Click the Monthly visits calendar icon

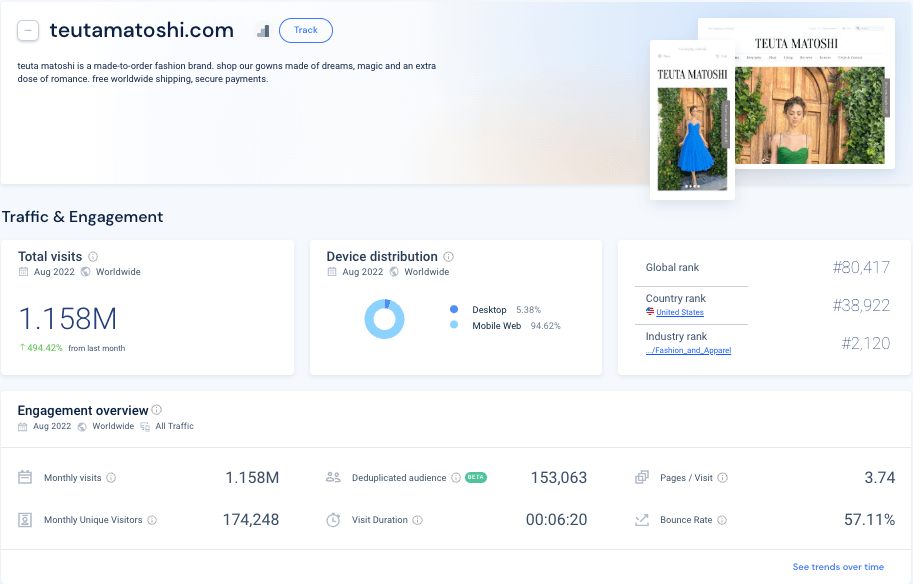25,477
